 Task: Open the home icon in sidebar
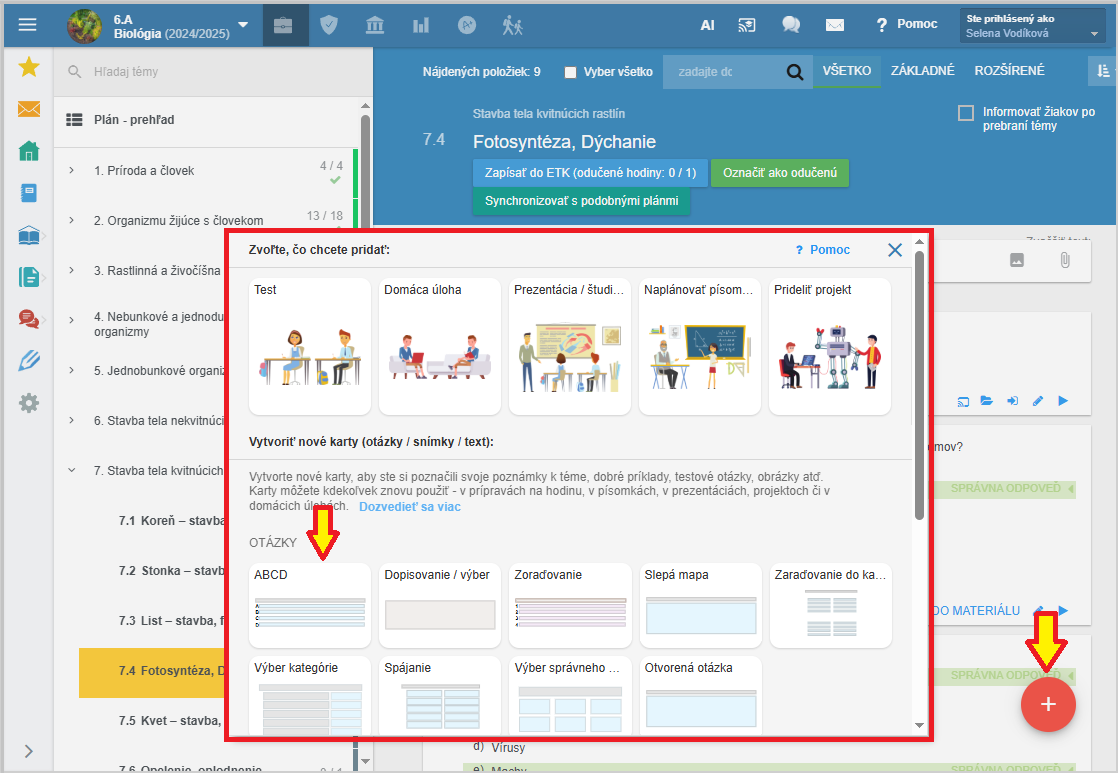29,151
